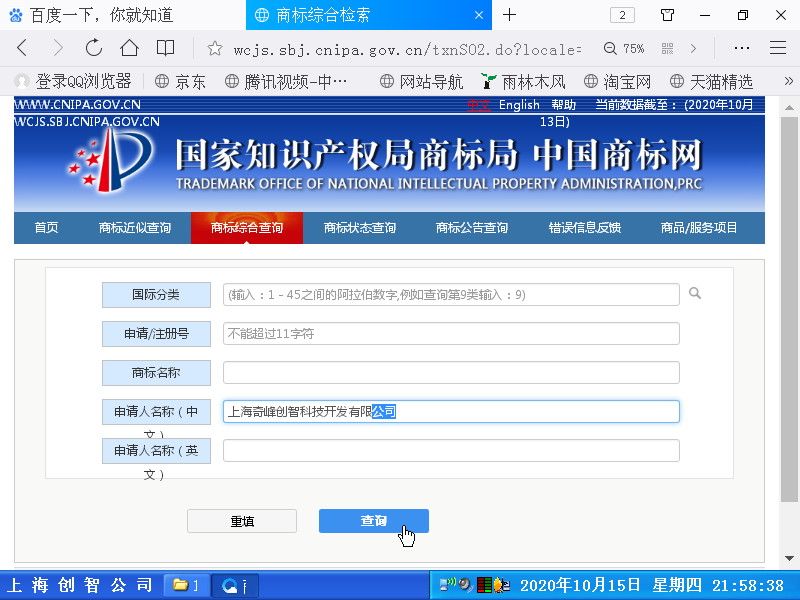
Task: Click the 重填 reset button
Action: pyautogui.click(x=242, y=521)
